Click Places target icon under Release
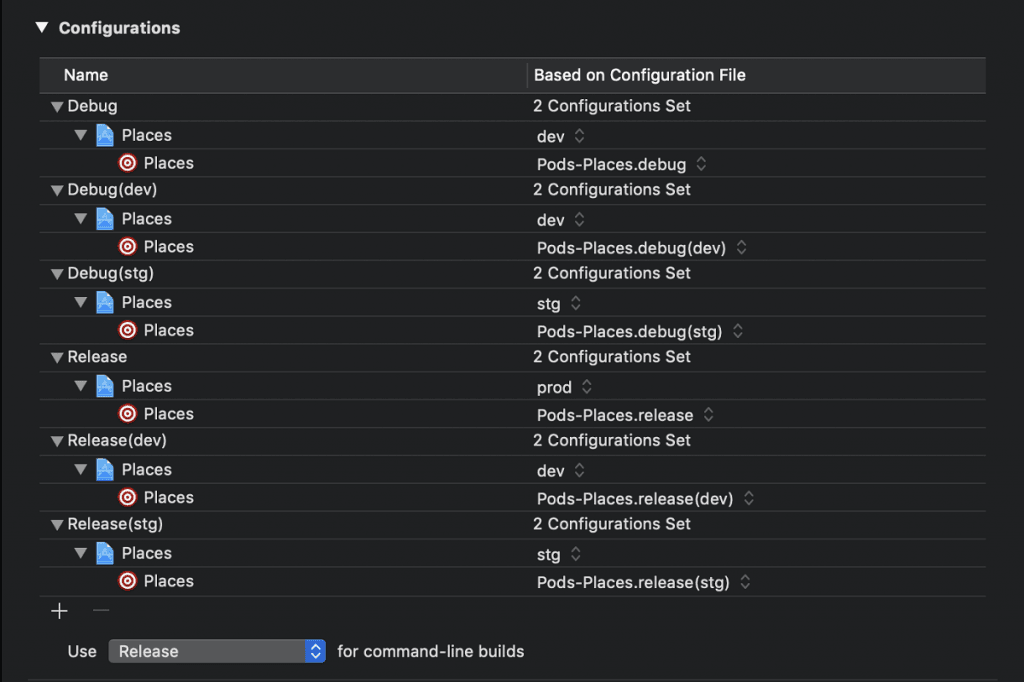1024x682 pixels. pyautogui.click(x=127, y=414)
